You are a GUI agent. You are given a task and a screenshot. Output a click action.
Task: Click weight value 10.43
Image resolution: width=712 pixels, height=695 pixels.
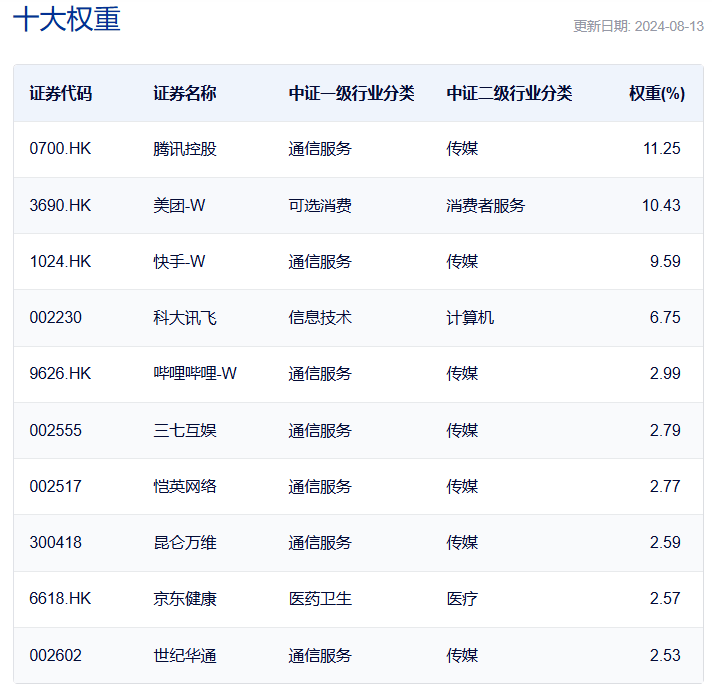tap(661, 206)
